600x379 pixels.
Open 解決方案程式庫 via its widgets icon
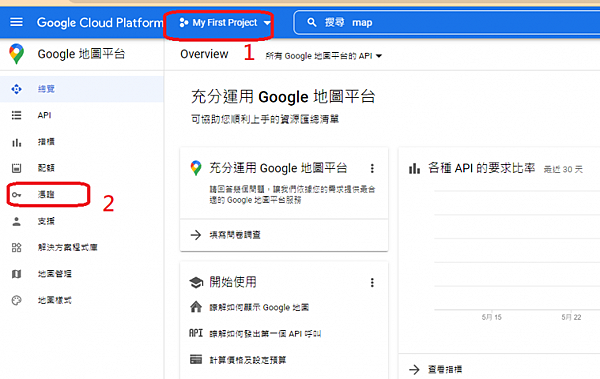point(16,248)
